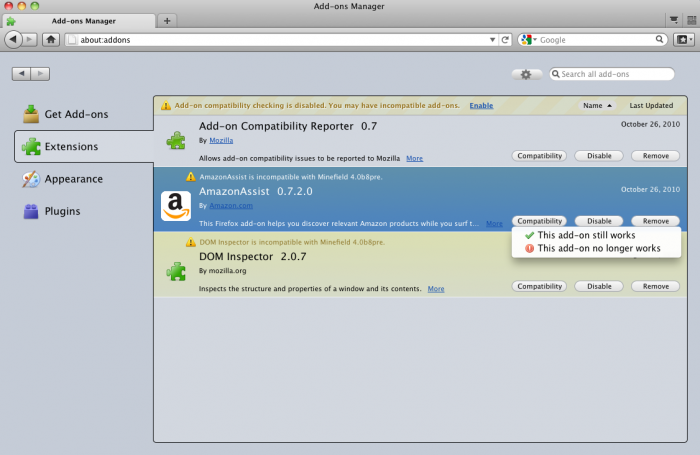Open More link for DOM Inspector
The height and width of the screenshot is (455, 700).
[x=436, y=288]
